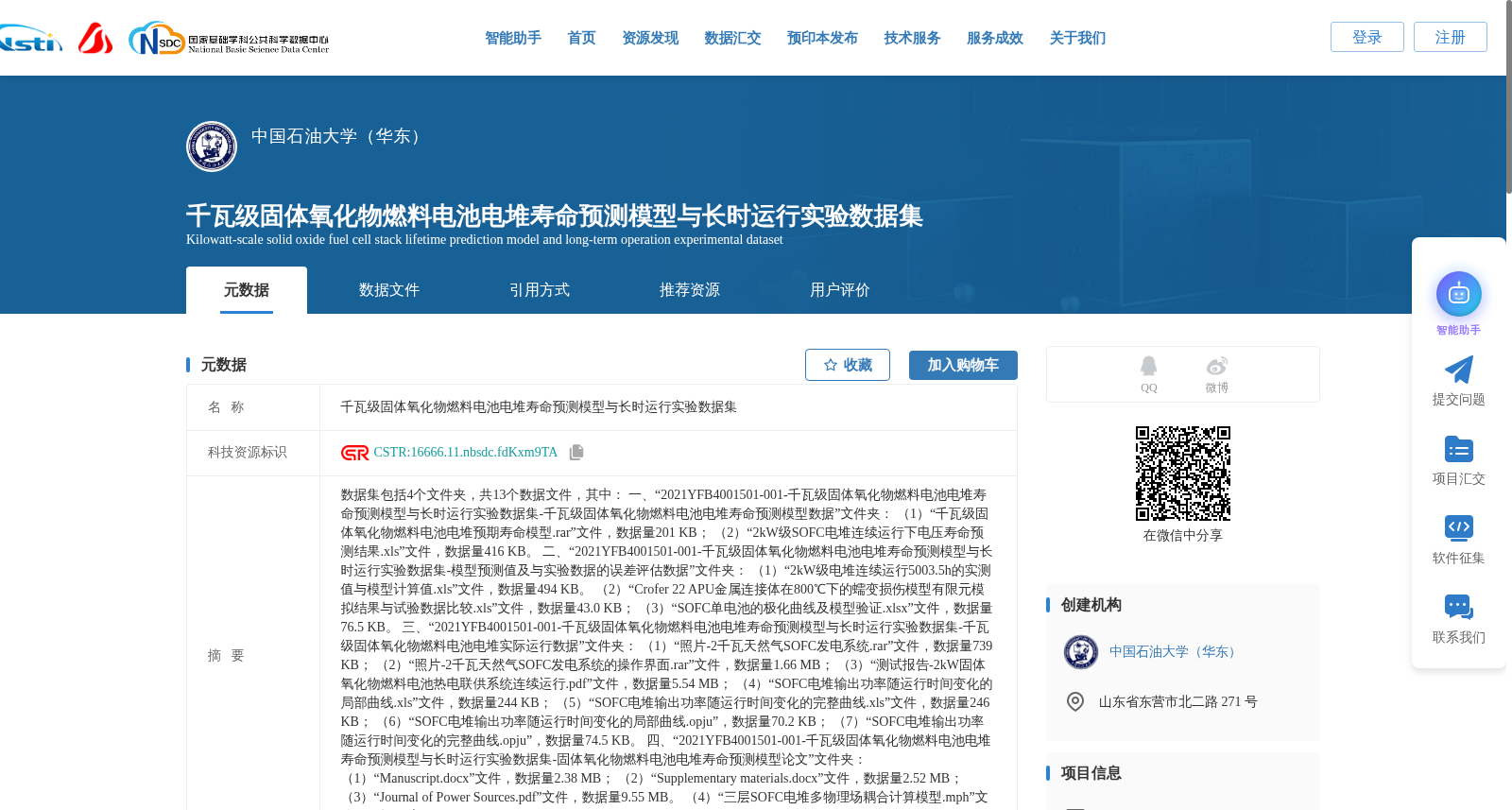Screen dimensions: 1512x810
Task: Open the 项目汇交 folder icon
Action: [1459, 449]
